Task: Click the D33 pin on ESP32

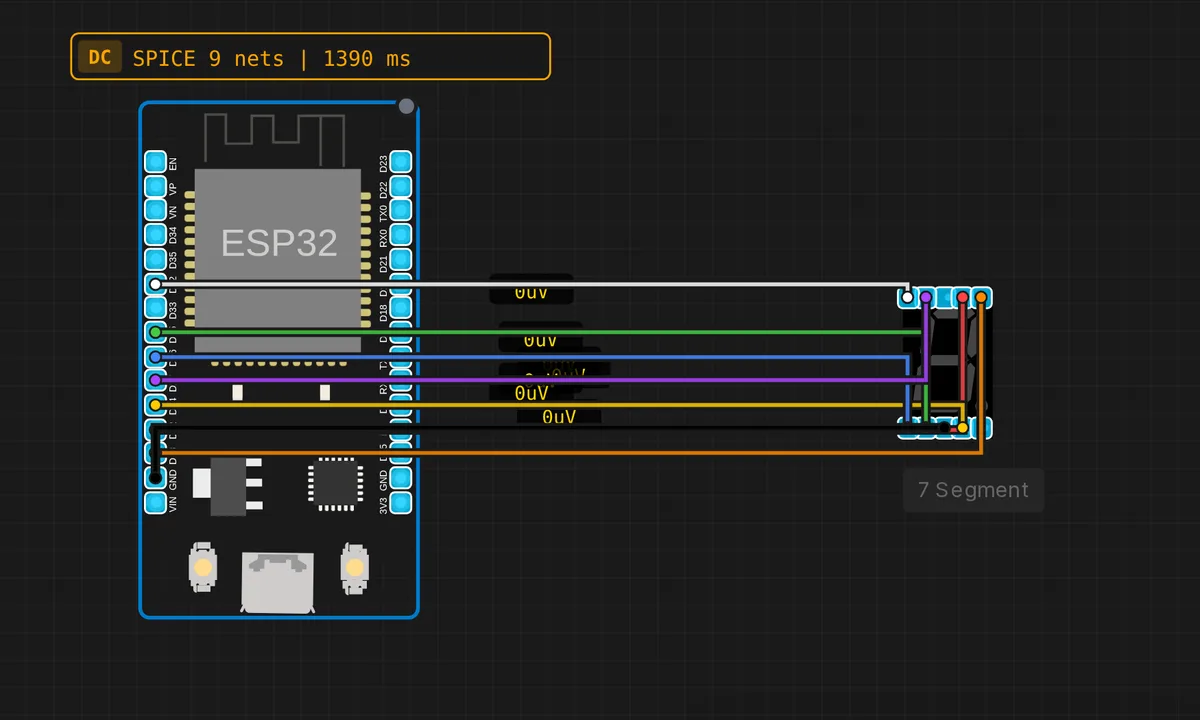Action: pyautogui.click(x=155, y=308)
